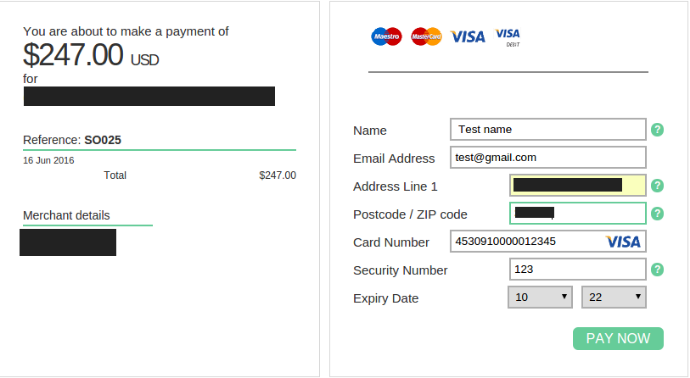Open help icon beside Address Line 1
The image size is (690, 378).
657,186
